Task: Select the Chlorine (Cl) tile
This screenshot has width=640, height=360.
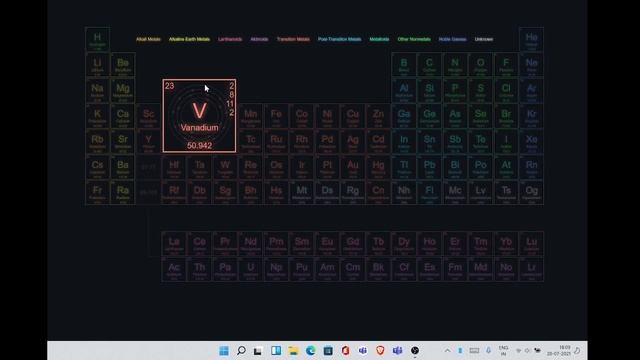Action: point(506,91)
